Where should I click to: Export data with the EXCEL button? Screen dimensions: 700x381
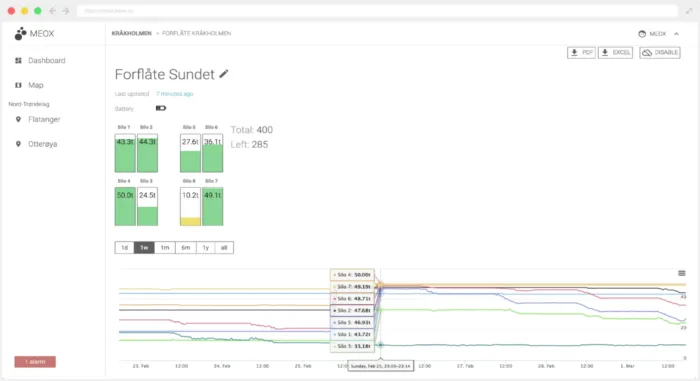615,53
